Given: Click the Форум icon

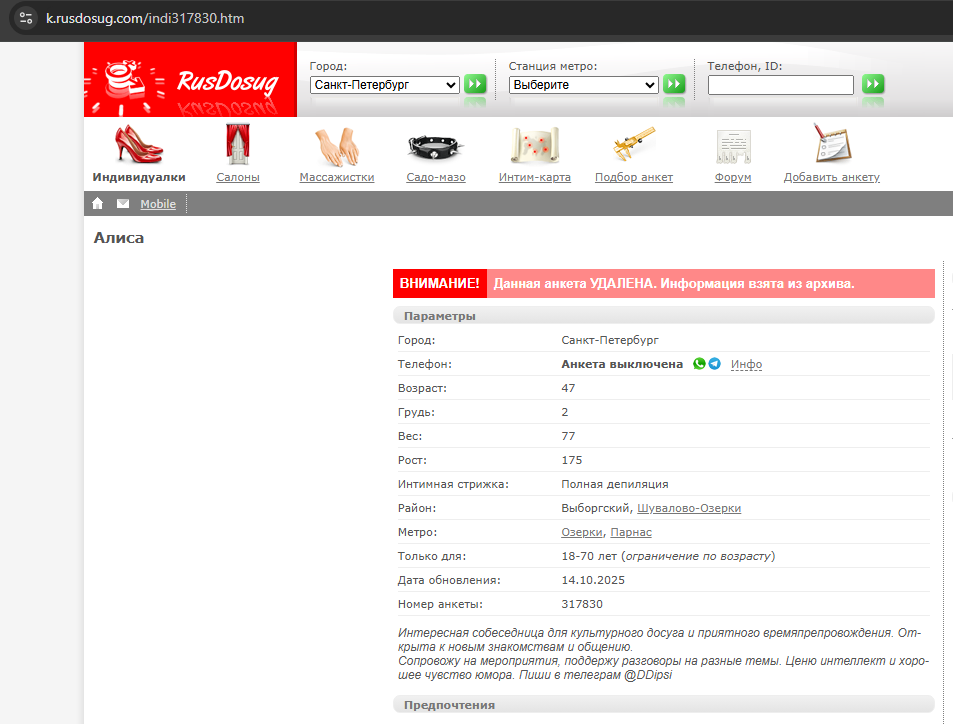Looking at the screenshot, I should pyautogui.click(x=733, y=146).
